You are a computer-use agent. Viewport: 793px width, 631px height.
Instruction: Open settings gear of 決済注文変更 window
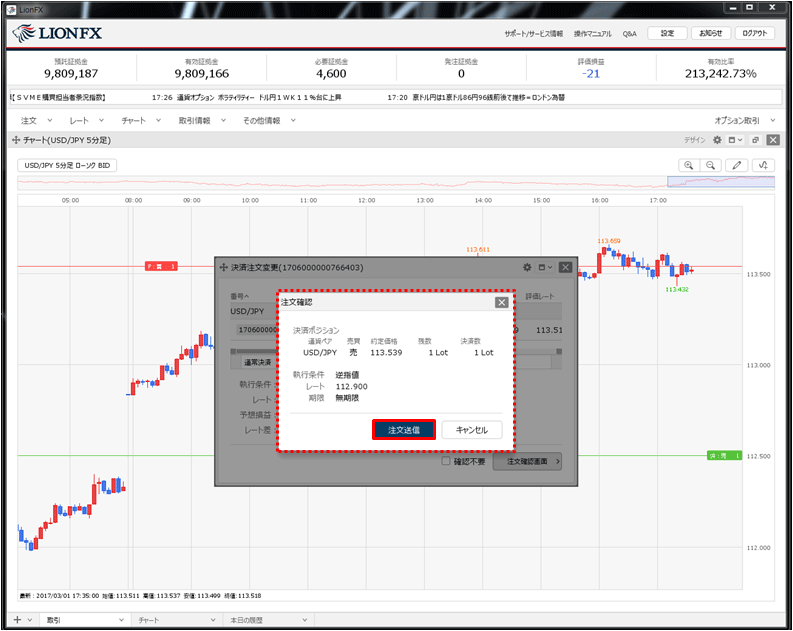pyautogui.click(x=527, y=267)
